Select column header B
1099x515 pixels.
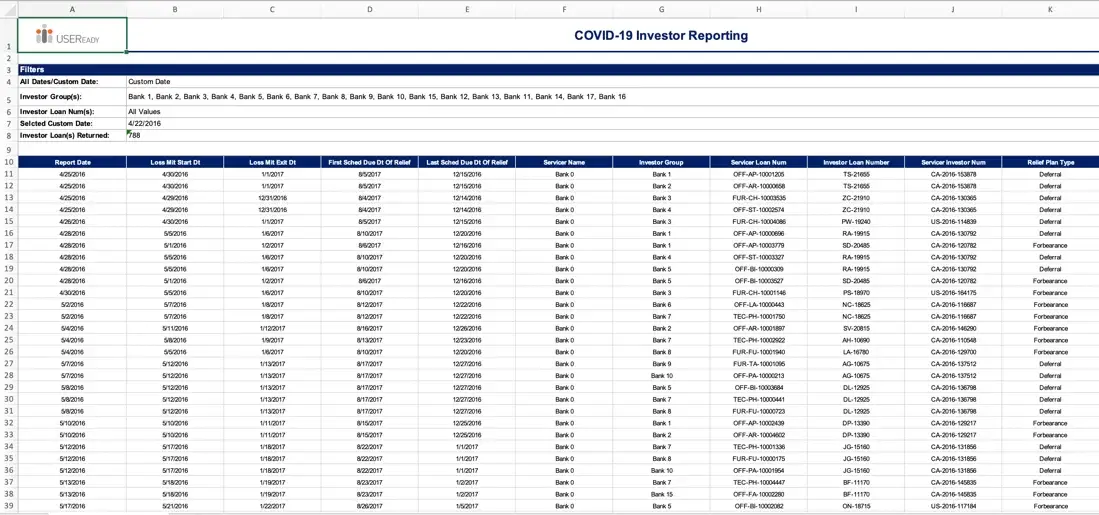[x=175, y=9]
